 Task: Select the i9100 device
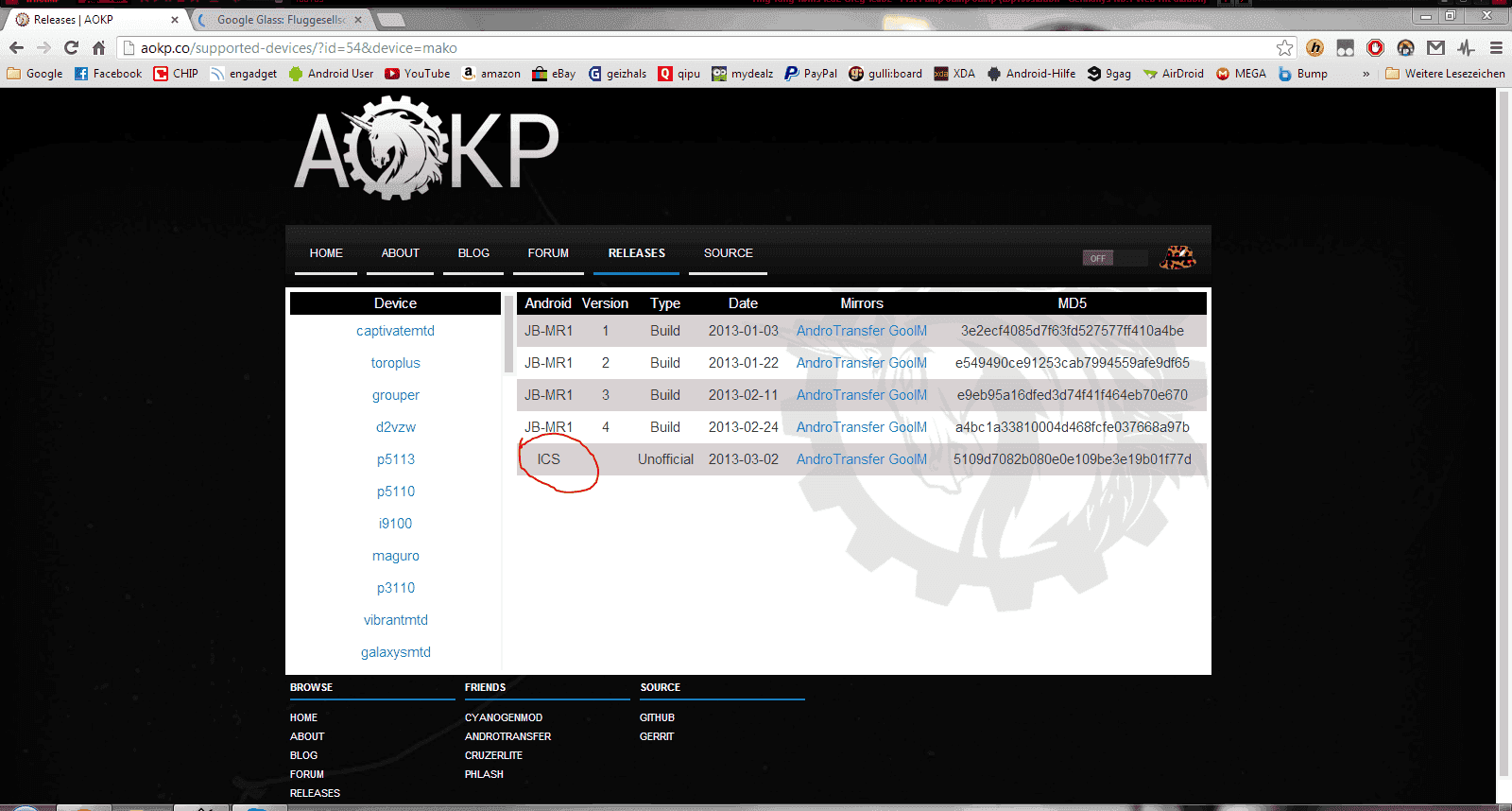click(395, 524)
